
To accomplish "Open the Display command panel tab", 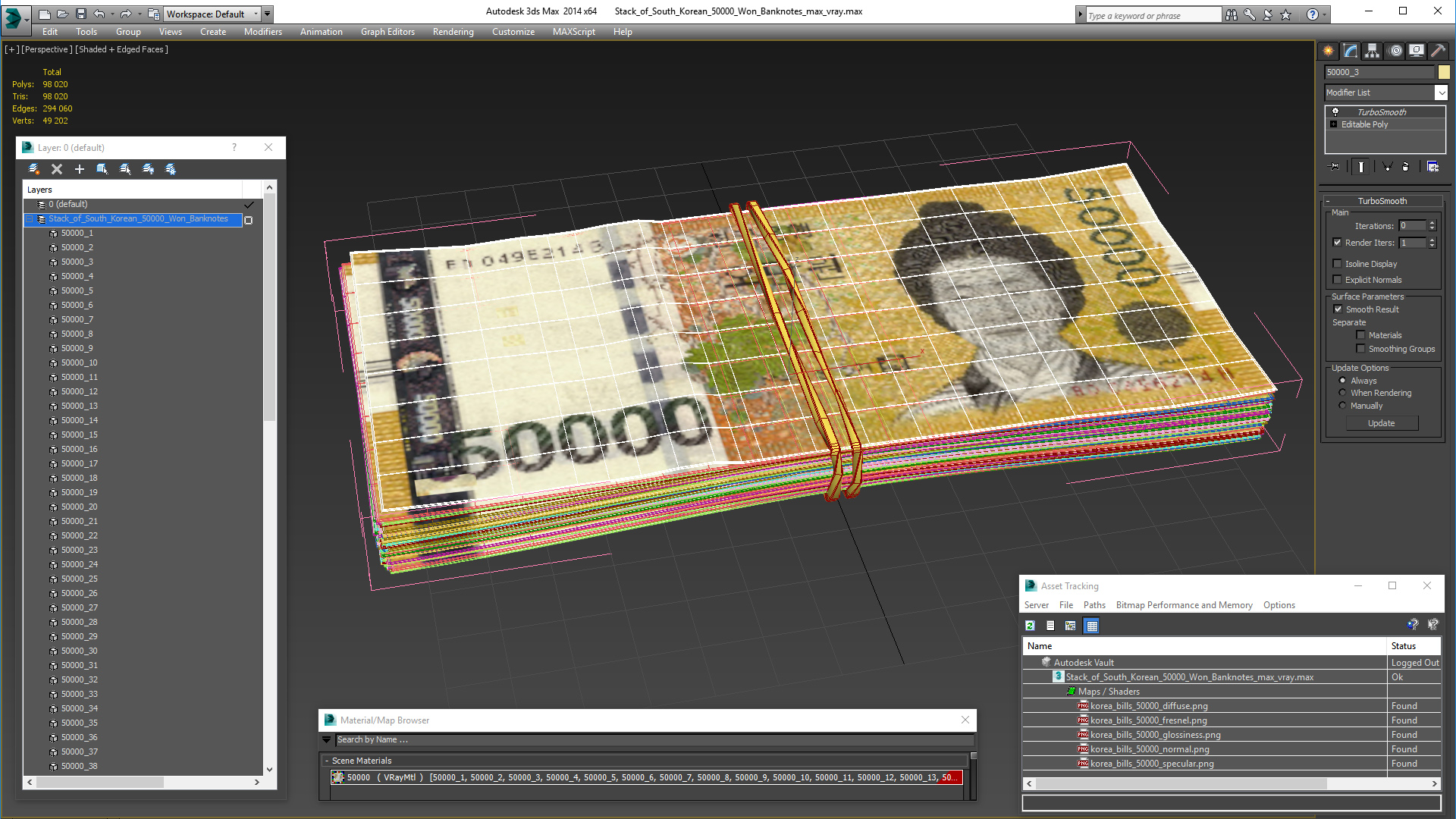I will [x=1417, y=51].
